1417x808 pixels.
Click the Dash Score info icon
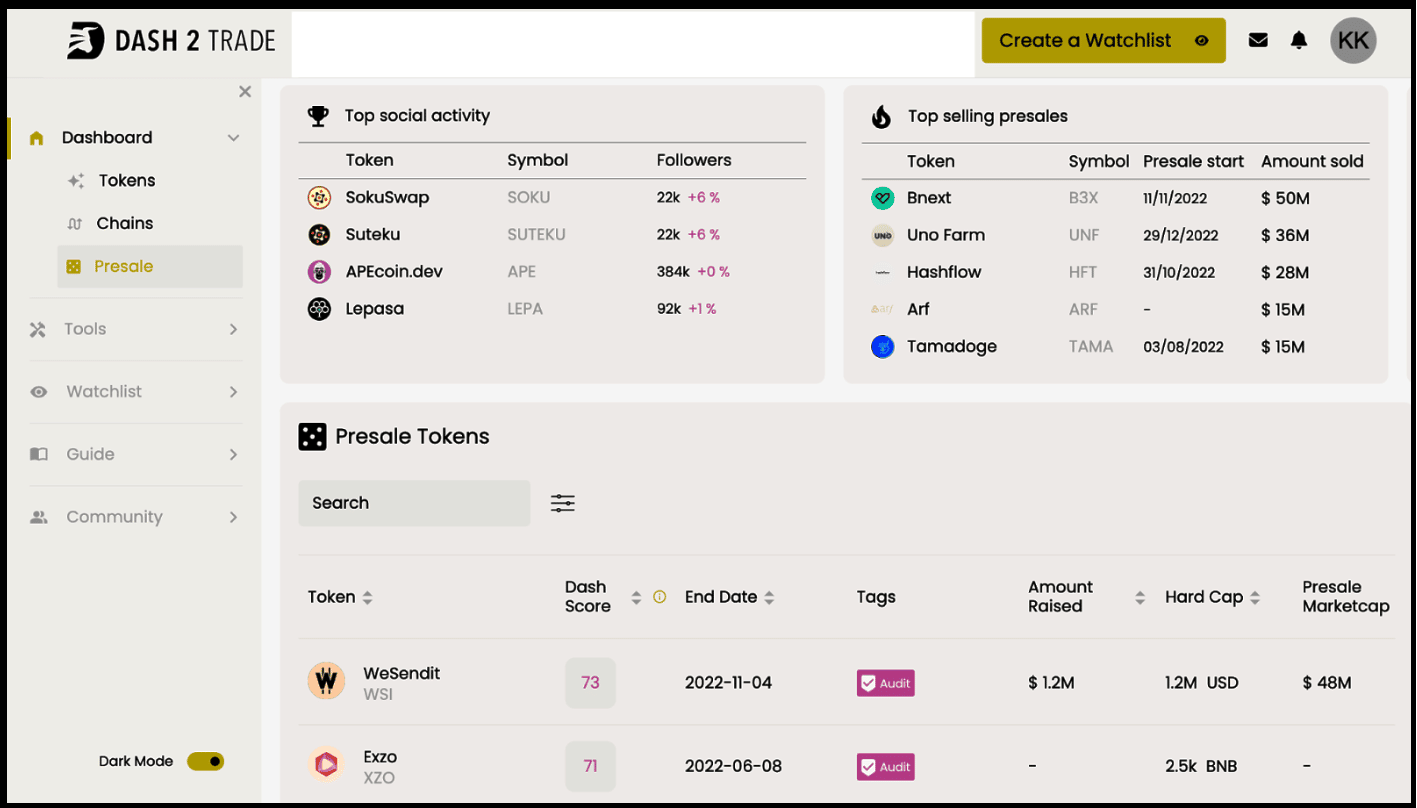(659, 597)
